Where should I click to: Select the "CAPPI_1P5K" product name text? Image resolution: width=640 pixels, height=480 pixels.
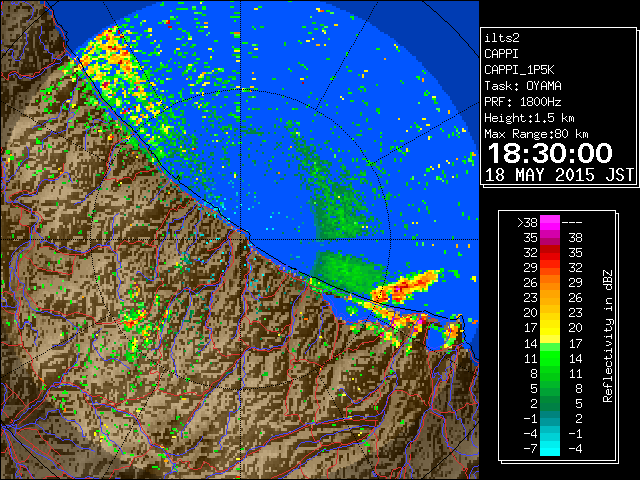coord(519,70)
